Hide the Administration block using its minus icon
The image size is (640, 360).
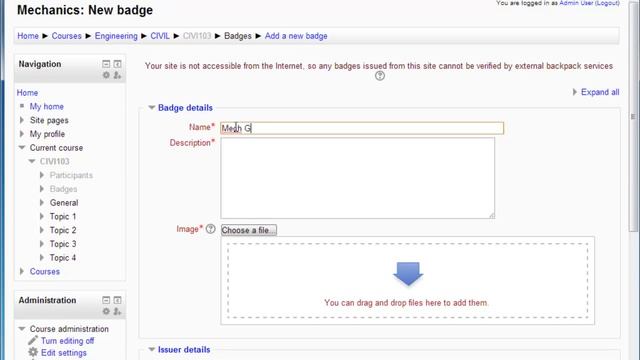coord(106,300)
